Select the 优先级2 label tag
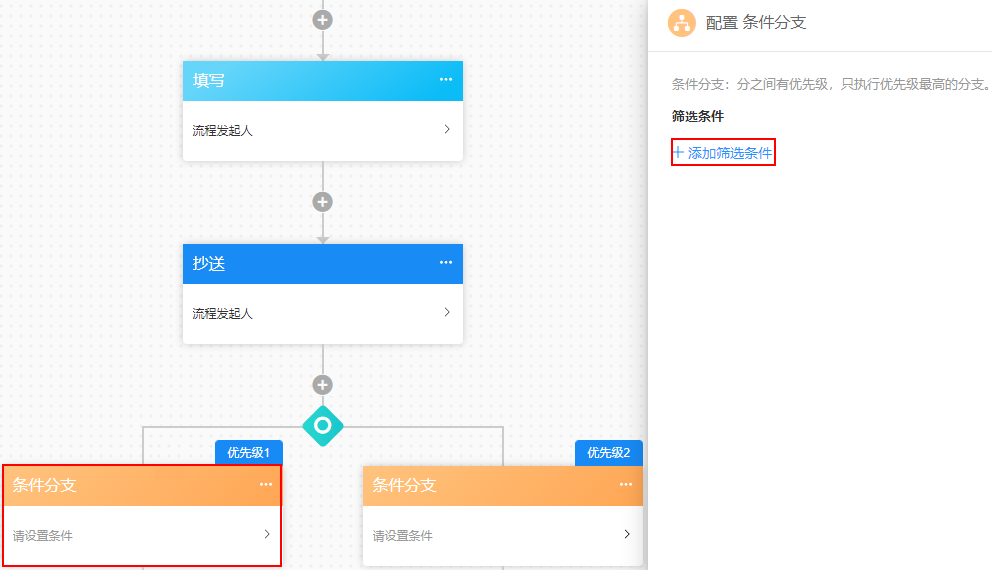The image size is (992, 570). 609,453
